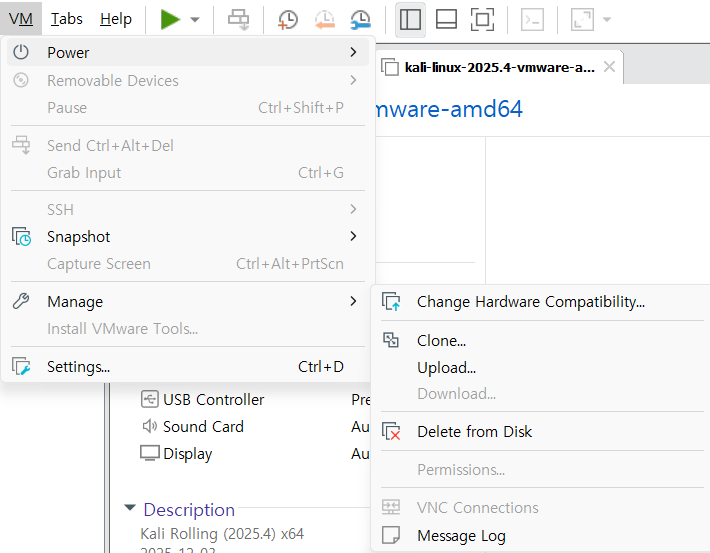Take a snapshot using the clock-plus toolbar icon
710x553 pixels.
click(x=288, y=19)
